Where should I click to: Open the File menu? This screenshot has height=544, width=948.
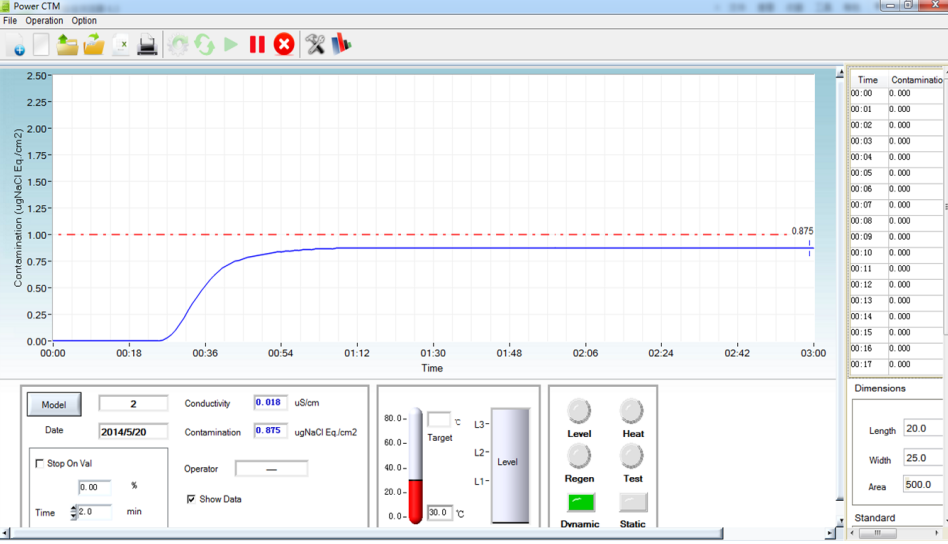pos(10,20)
